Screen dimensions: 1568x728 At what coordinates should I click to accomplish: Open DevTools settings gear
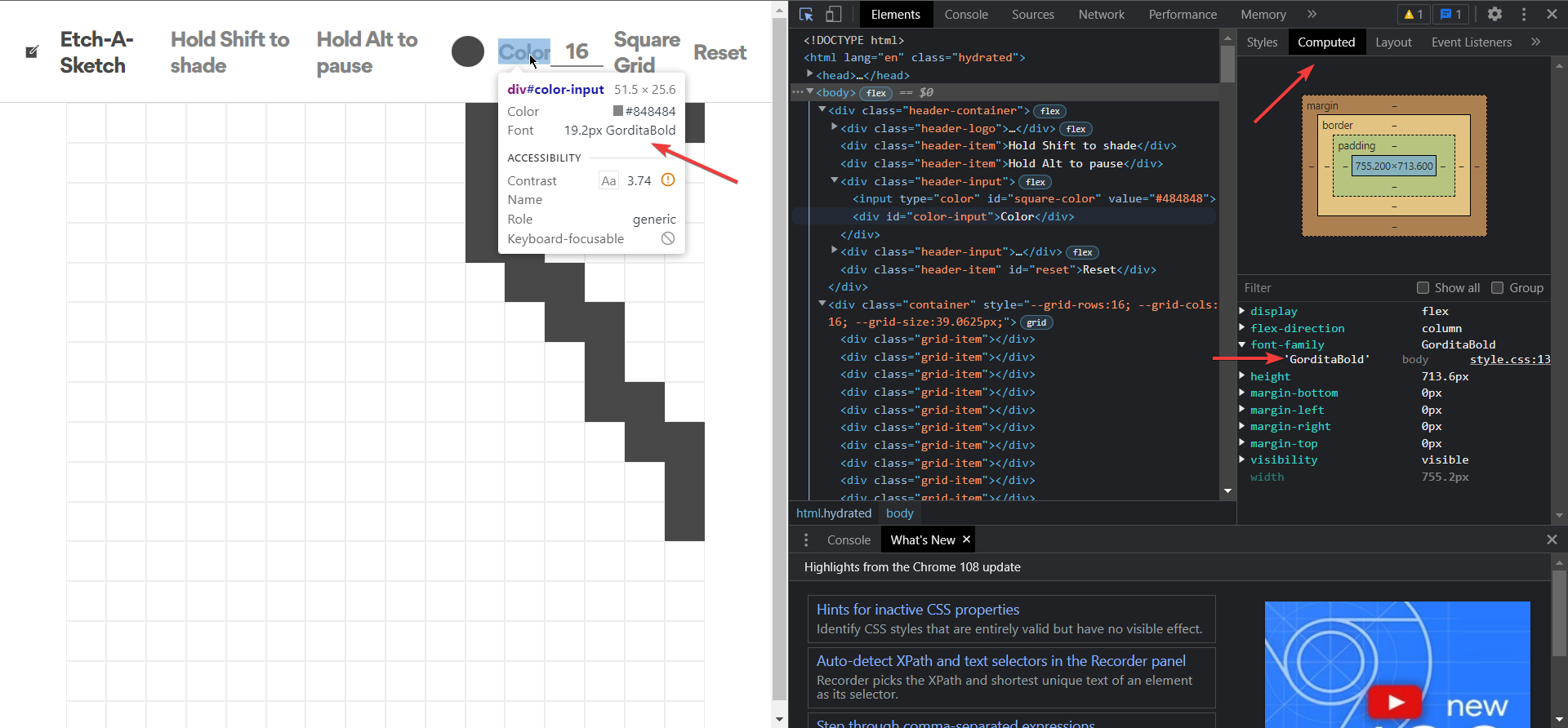coord(1494,14)
